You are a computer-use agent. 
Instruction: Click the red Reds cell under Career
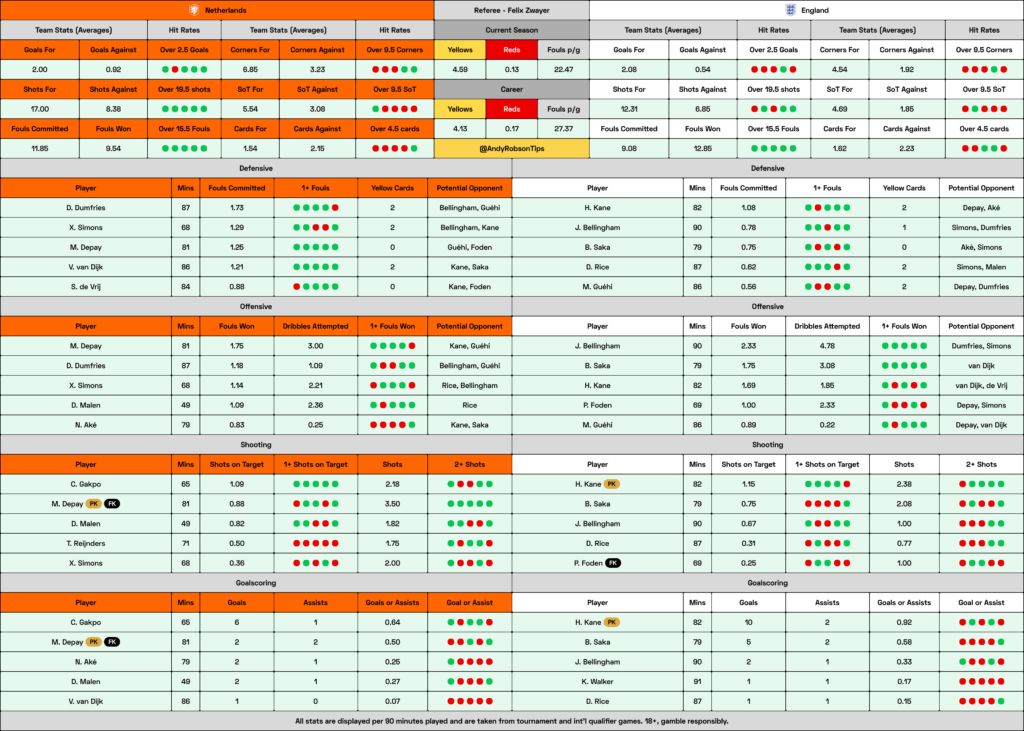[511, 109]
